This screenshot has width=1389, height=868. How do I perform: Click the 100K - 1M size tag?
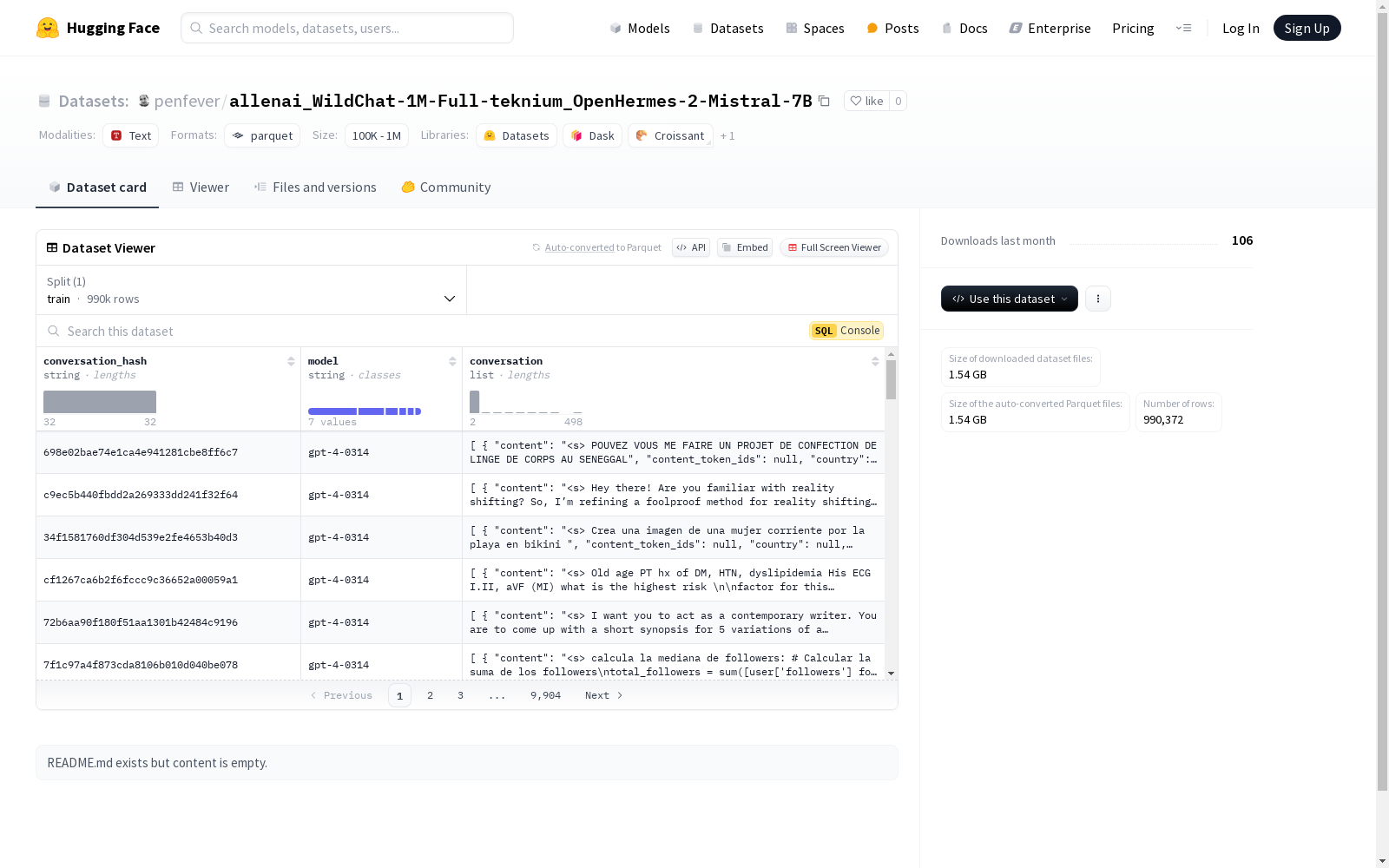(x=377, y=135)
